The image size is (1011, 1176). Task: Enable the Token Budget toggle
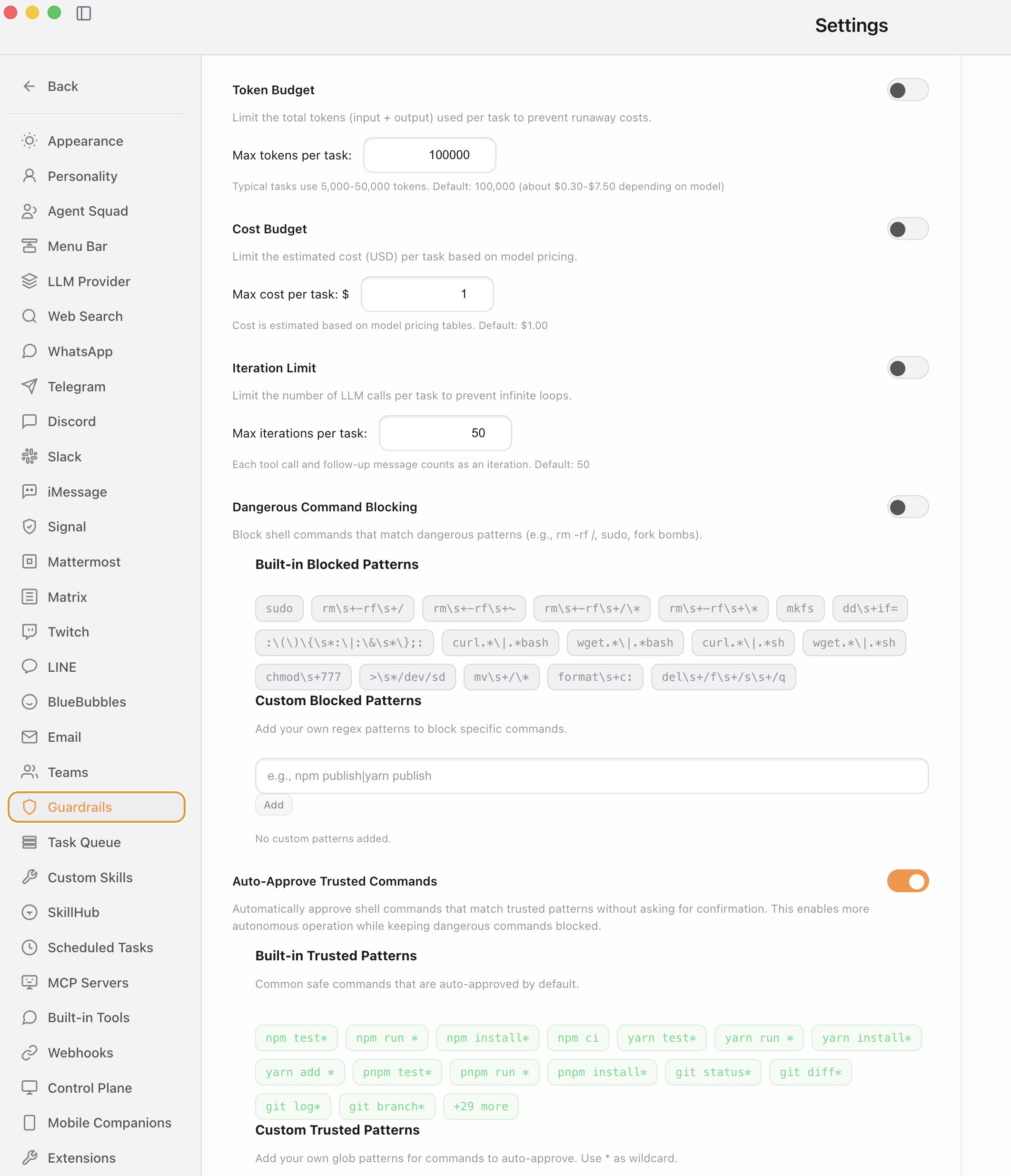tap(907, 89)
